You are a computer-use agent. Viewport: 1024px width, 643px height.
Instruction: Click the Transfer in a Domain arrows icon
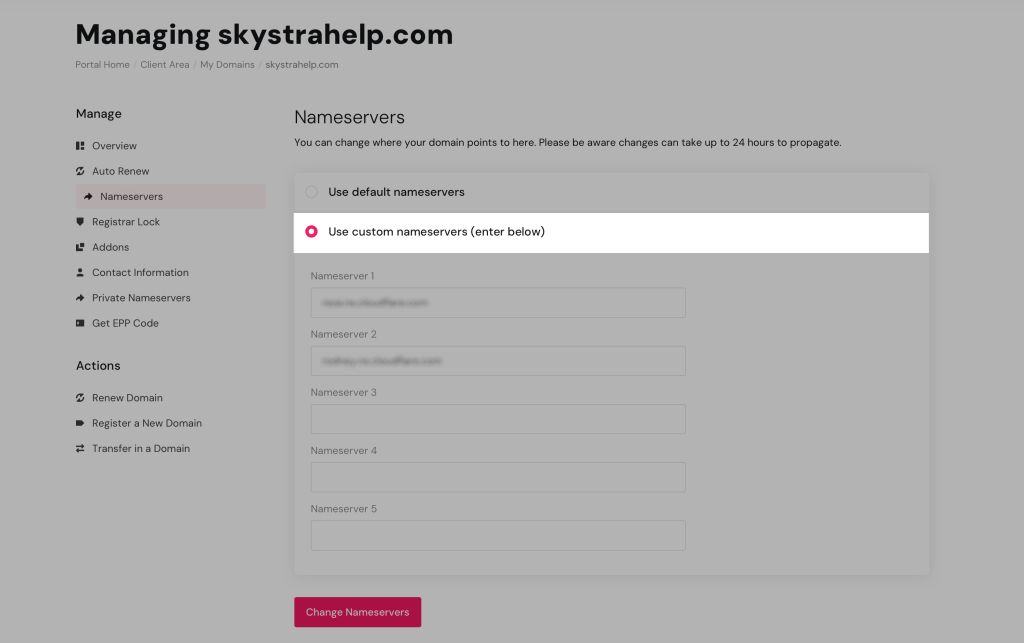(80, 449)
